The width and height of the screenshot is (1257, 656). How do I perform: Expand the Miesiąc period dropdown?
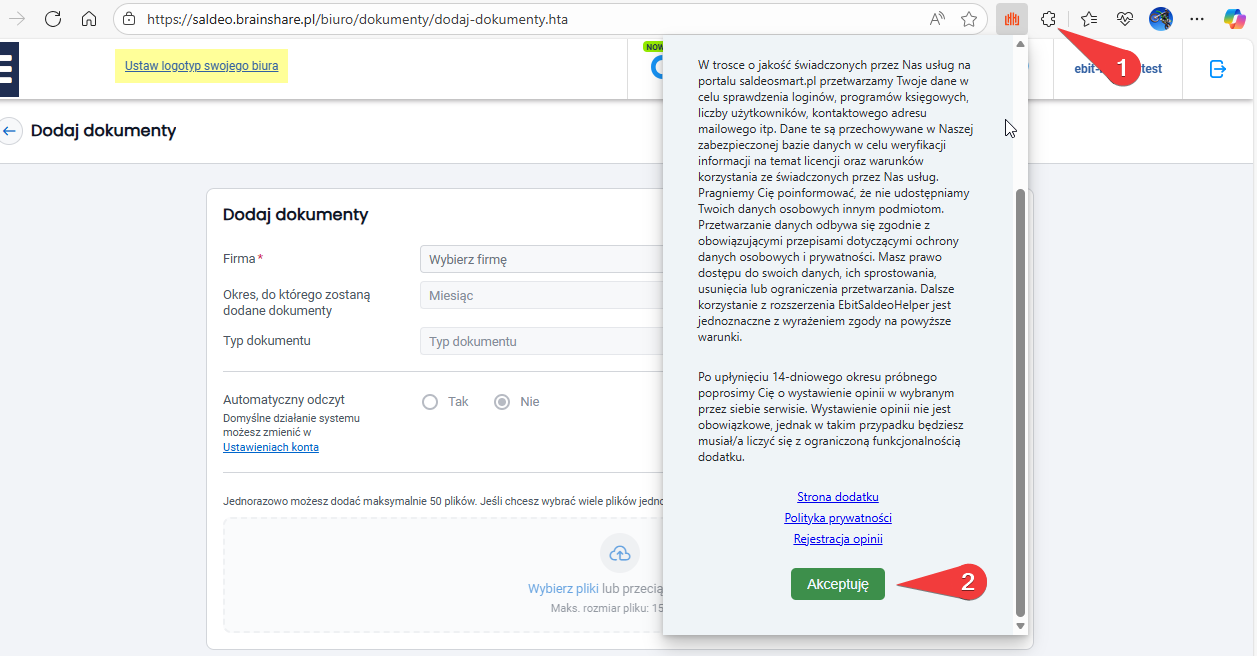click(540, 296)
